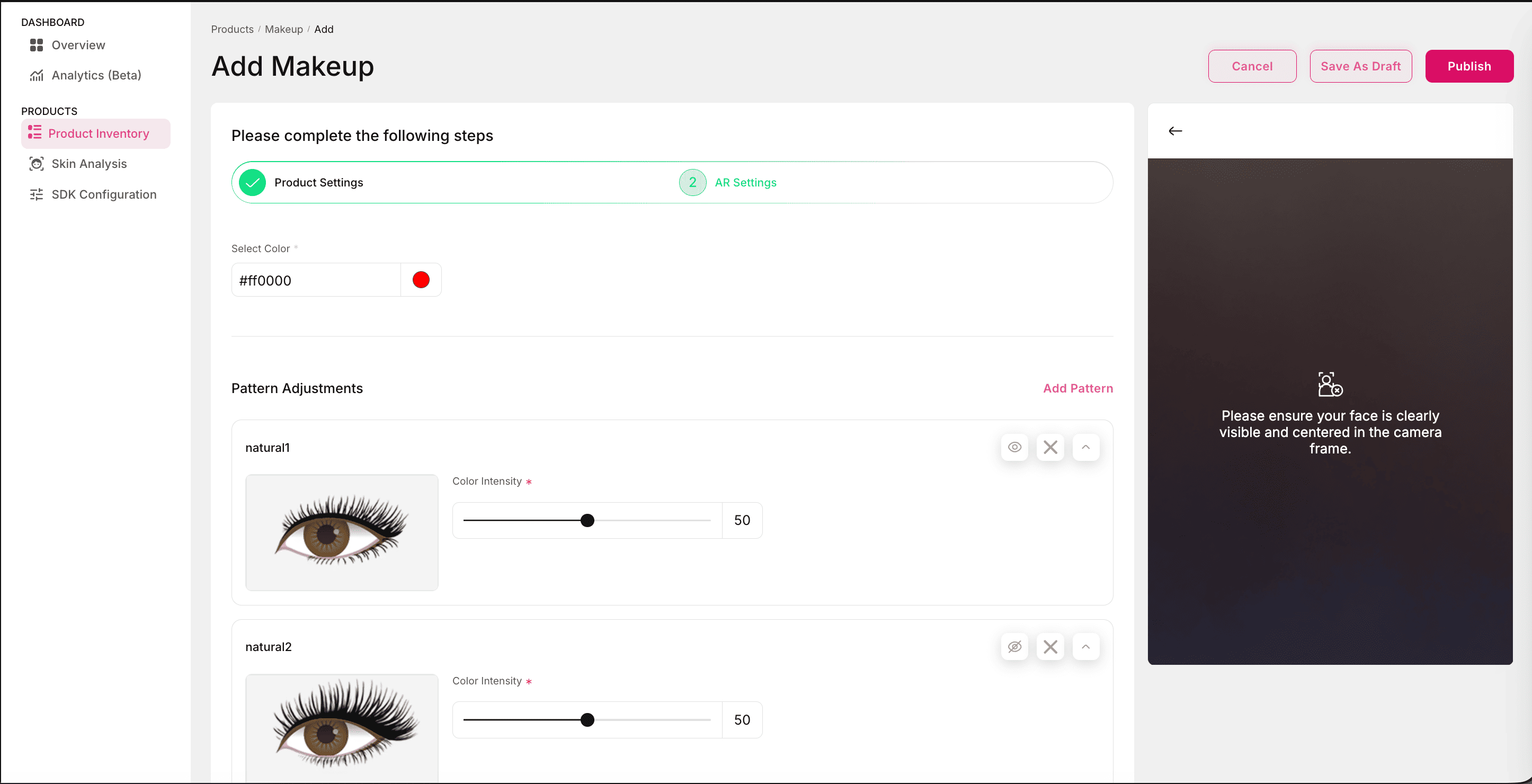Click the Skin Analysis face-scan icon
1532x784 pixels.
click(36, 164)
